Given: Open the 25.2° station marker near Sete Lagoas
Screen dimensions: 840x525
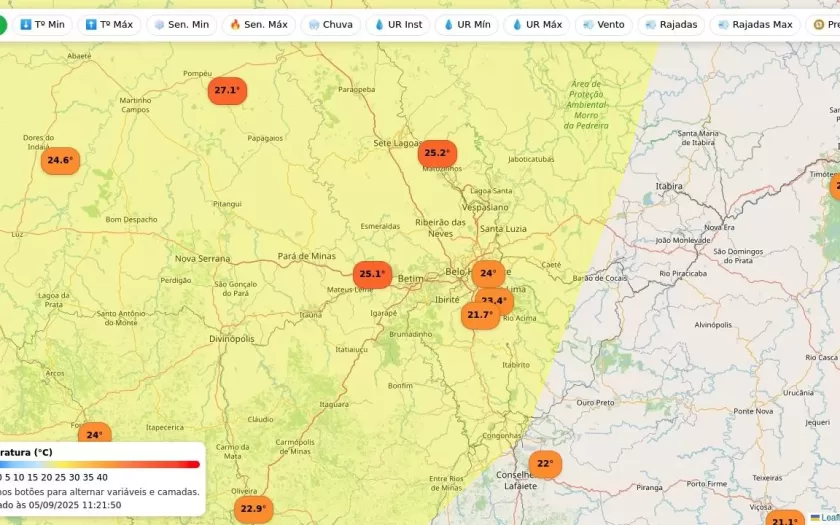Looking at the screenshot, I should (437, 153).
